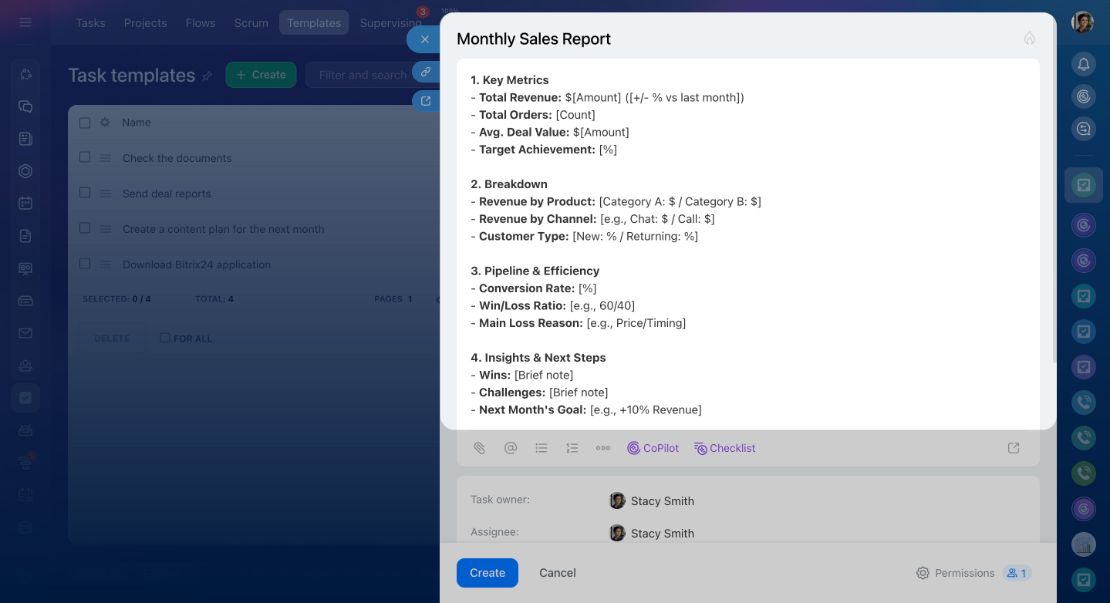Attach a file with the paperclip icon
1110x603 pixels.
coord(479,448)
